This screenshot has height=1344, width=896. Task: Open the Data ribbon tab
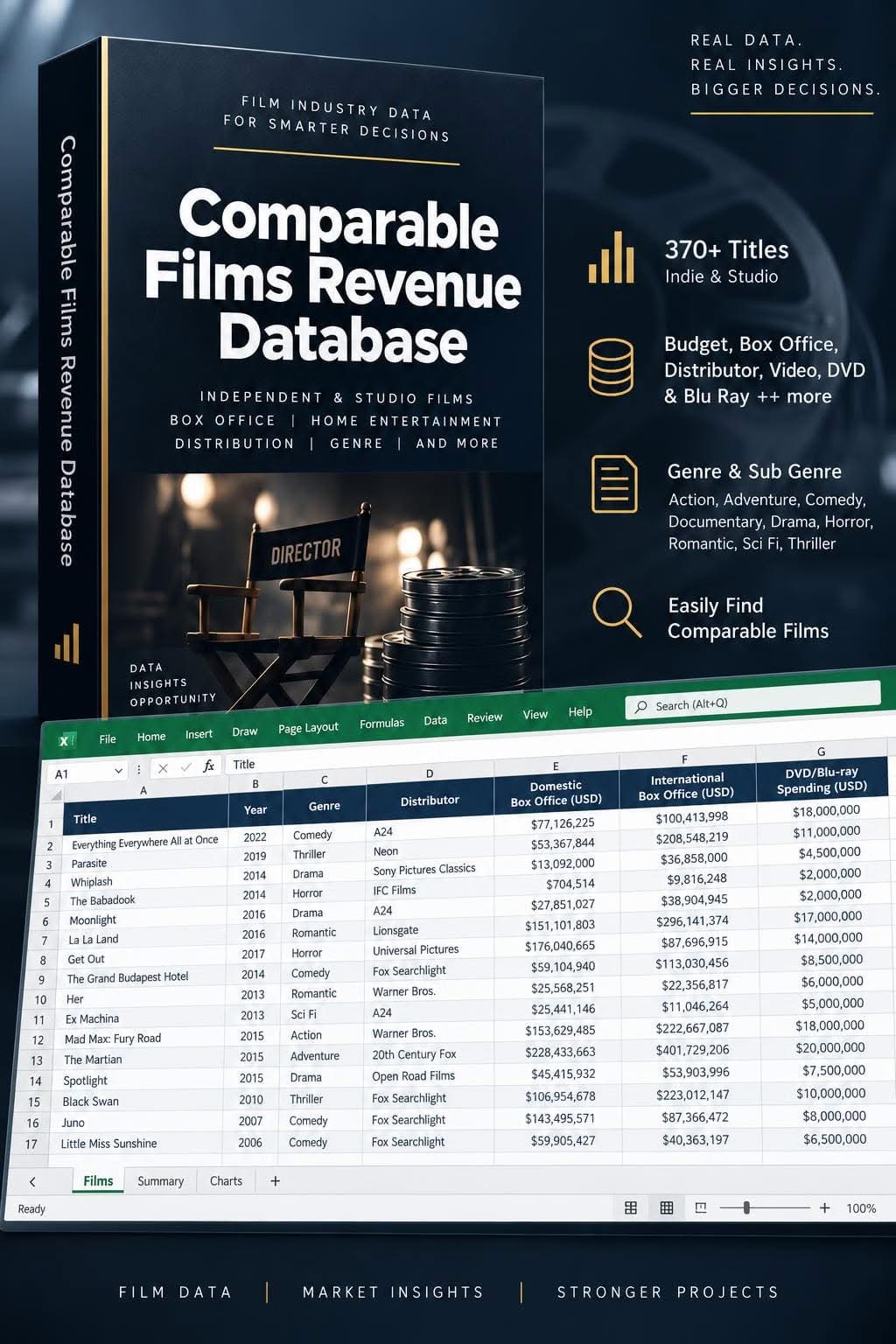point(435,720)
